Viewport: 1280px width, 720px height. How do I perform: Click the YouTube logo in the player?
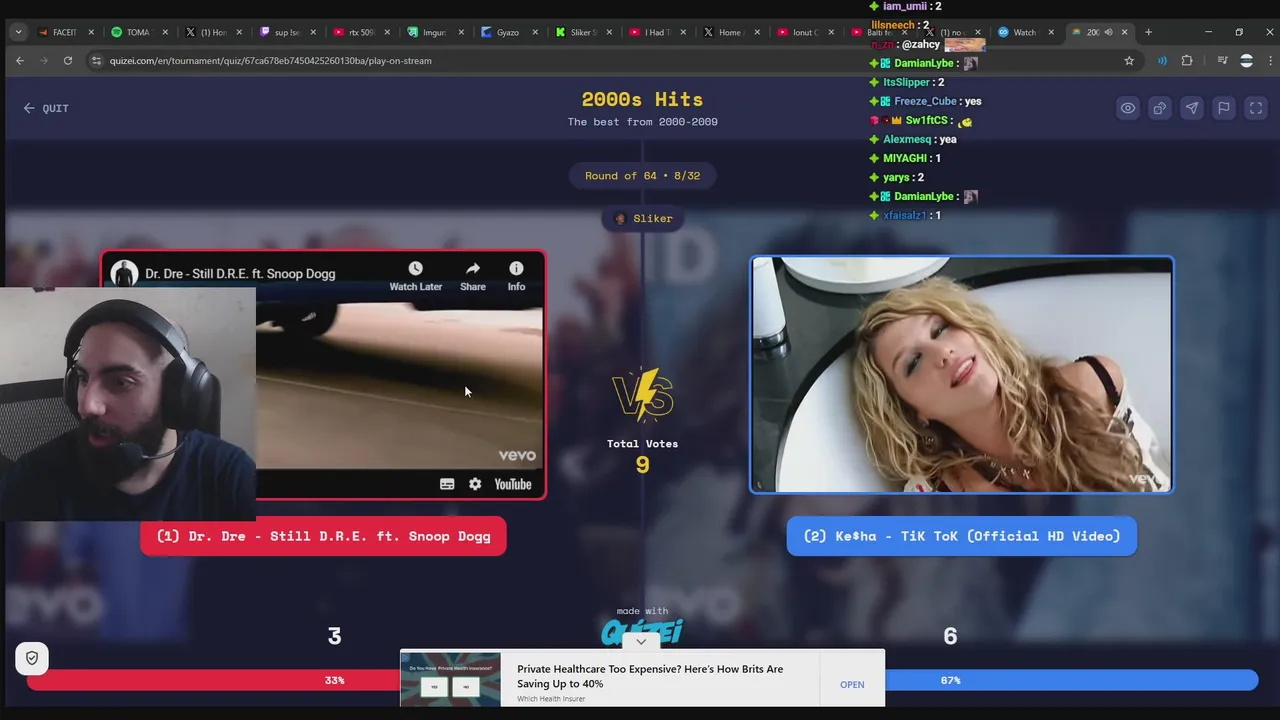tap(512, 484)
